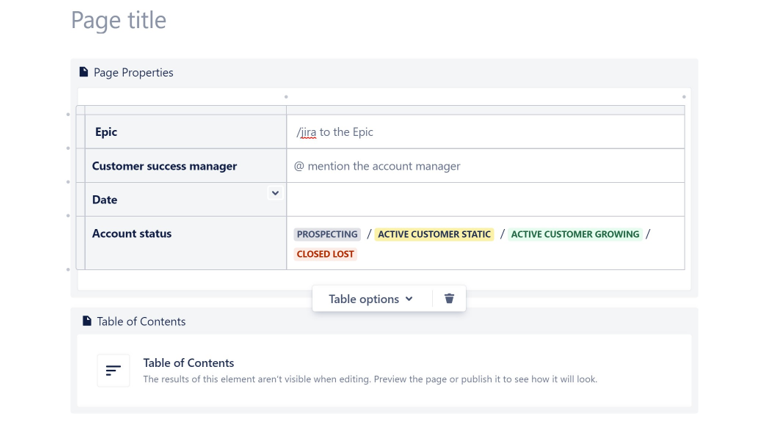Select the Table of Contents macro list icon
The height and width of the screenshot is (446, 762).
113,370
